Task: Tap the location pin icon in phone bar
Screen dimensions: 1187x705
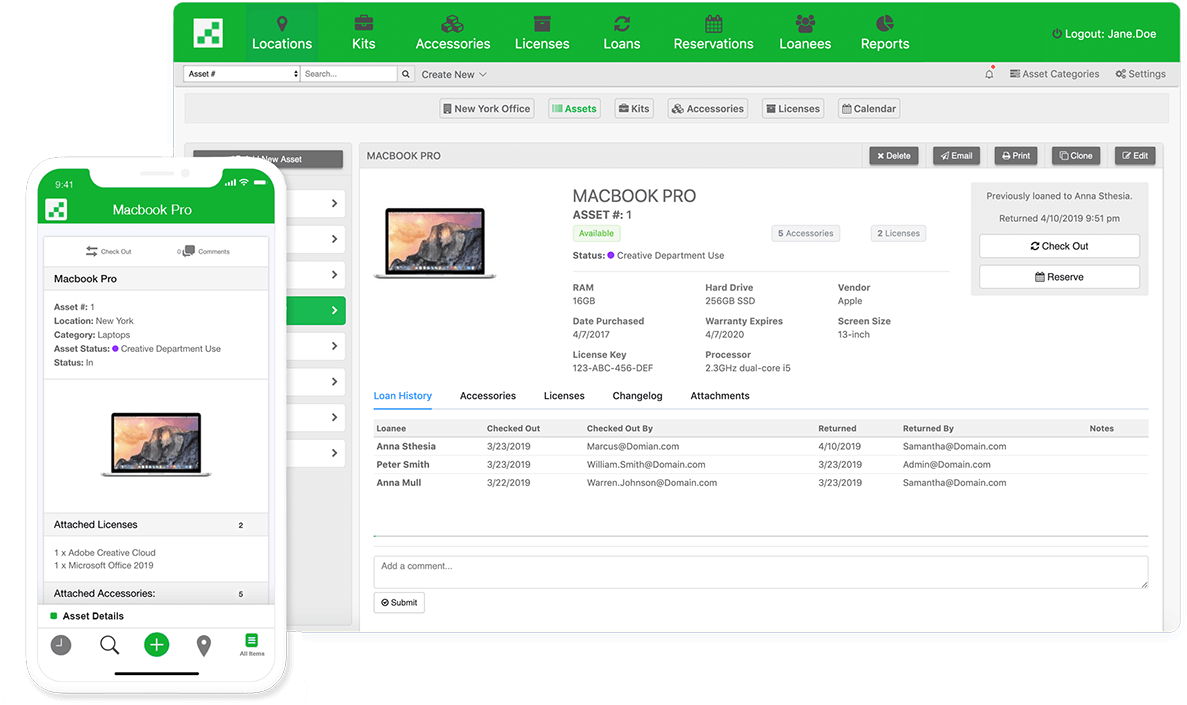Action: pyautogui.click(x=204, y=646)
